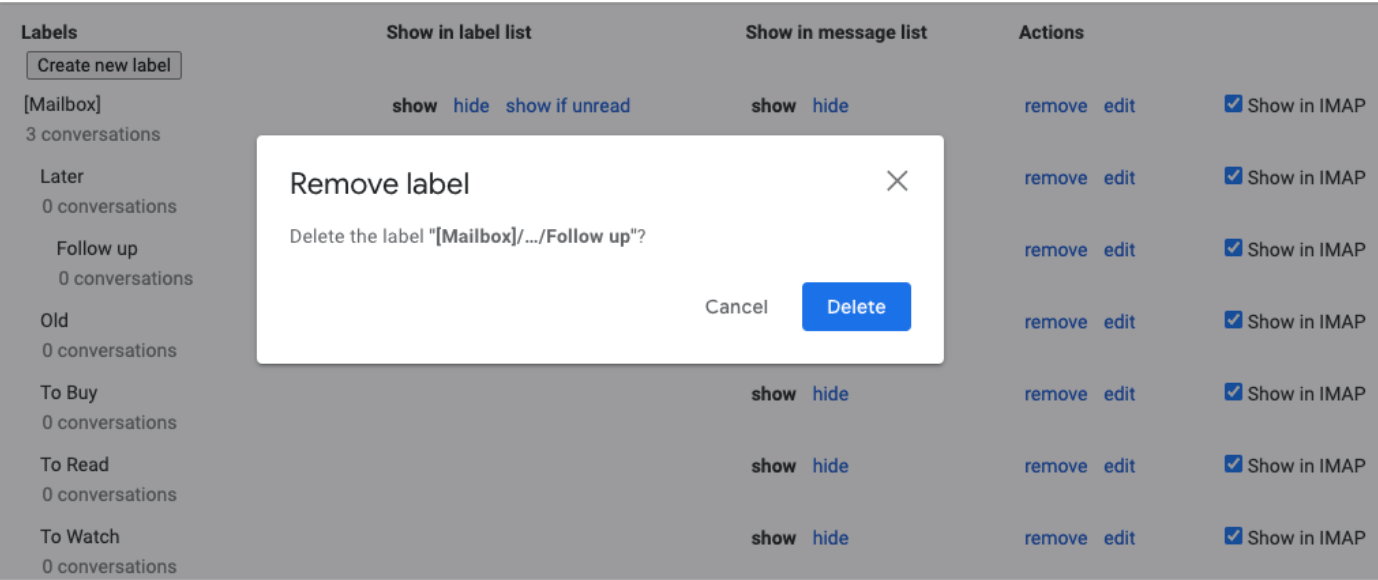Remove the Old label

(x=1055, y=322)
